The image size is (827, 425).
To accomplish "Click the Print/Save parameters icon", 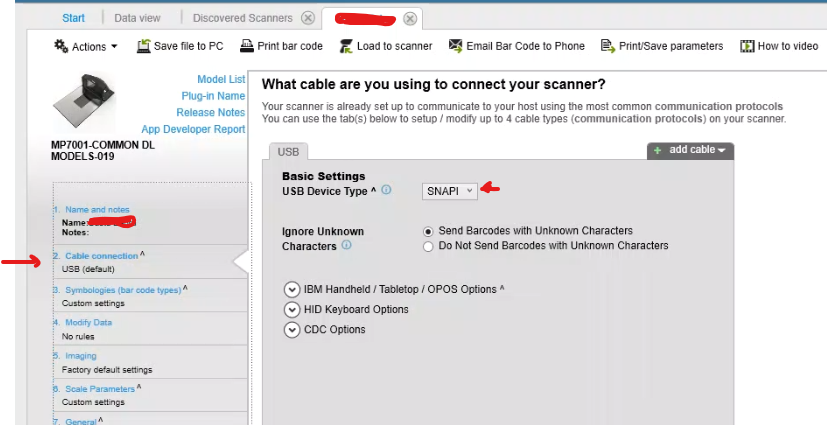I will tap(607, 46).
